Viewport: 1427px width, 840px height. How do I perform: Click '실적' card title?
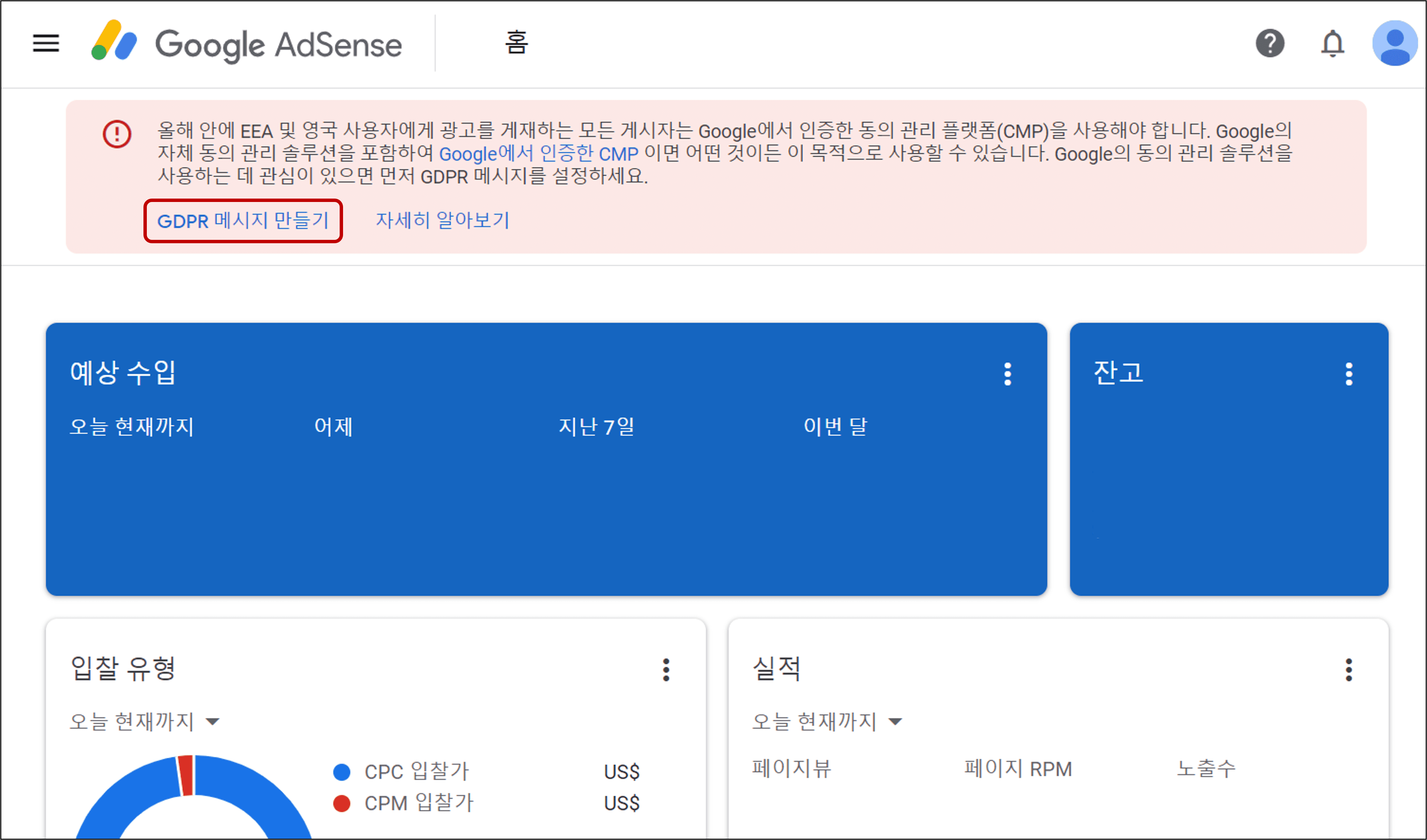point(776,668)
